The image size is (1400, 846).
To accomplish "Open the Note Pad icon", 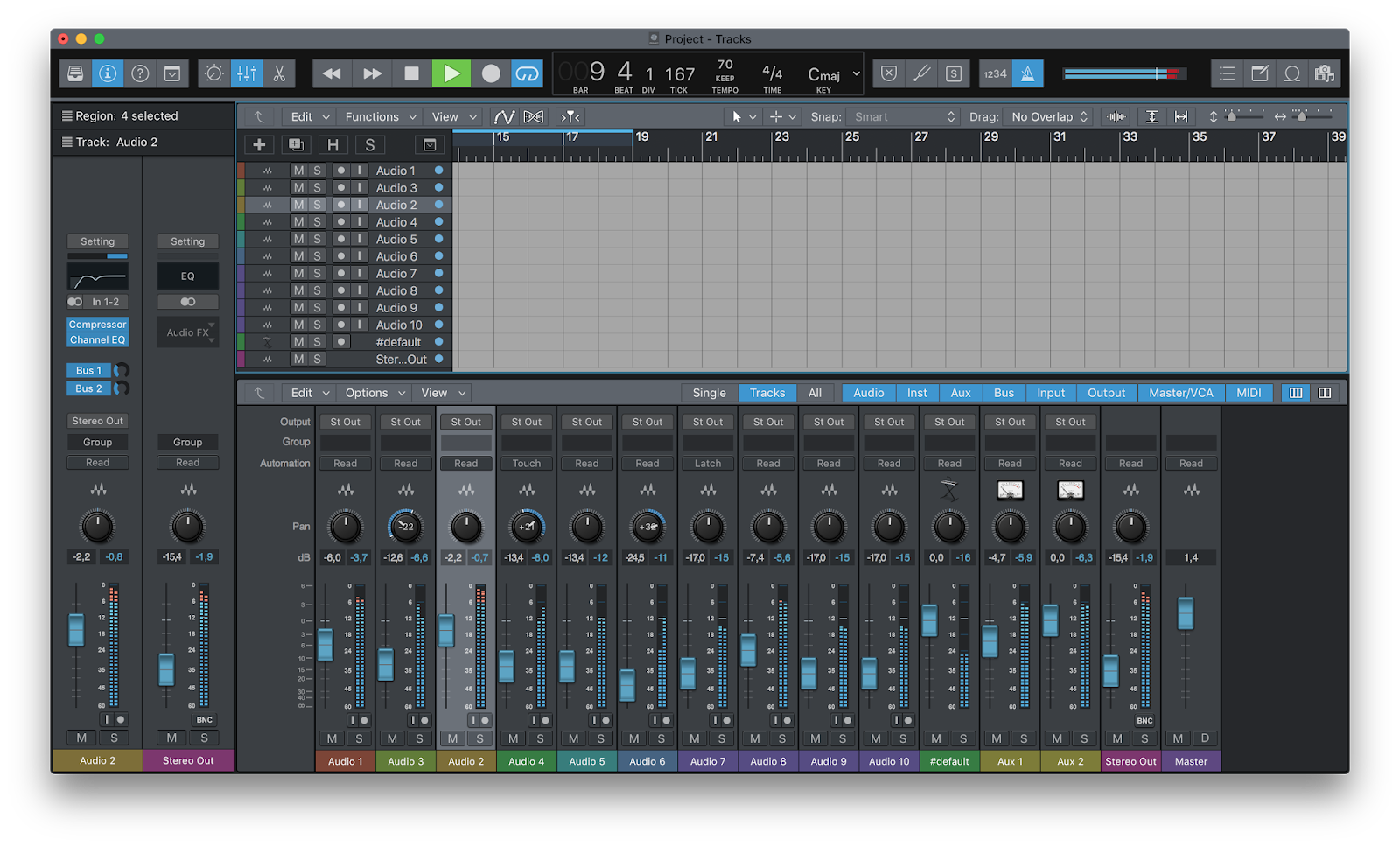I will point(1260,73).
